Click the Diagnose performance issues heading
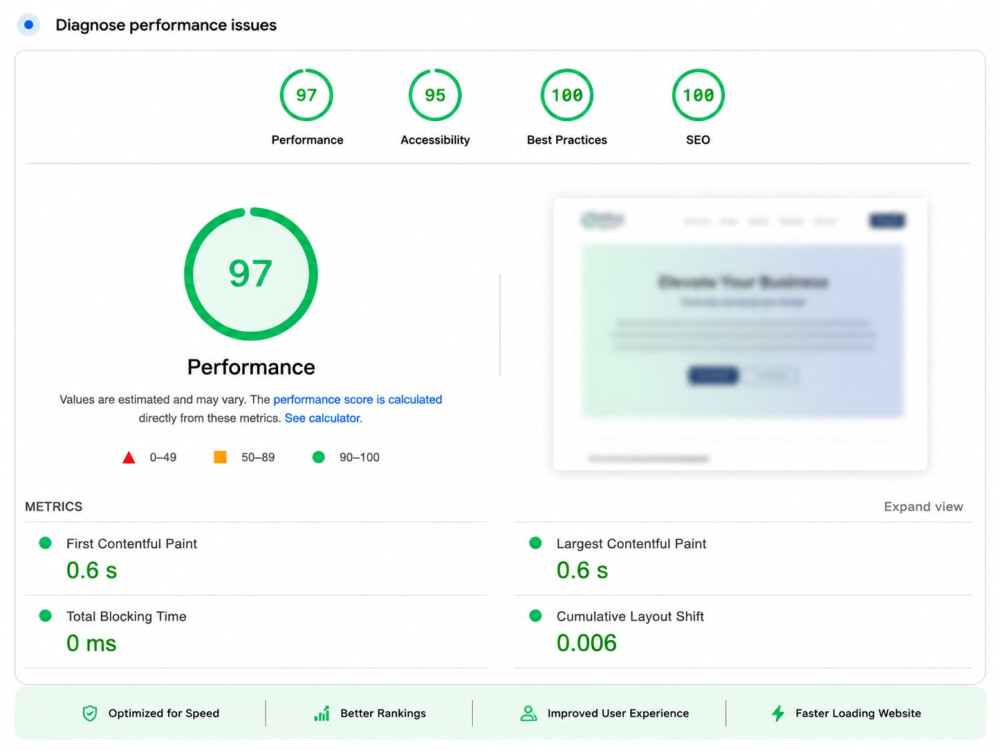 [166, 25]
